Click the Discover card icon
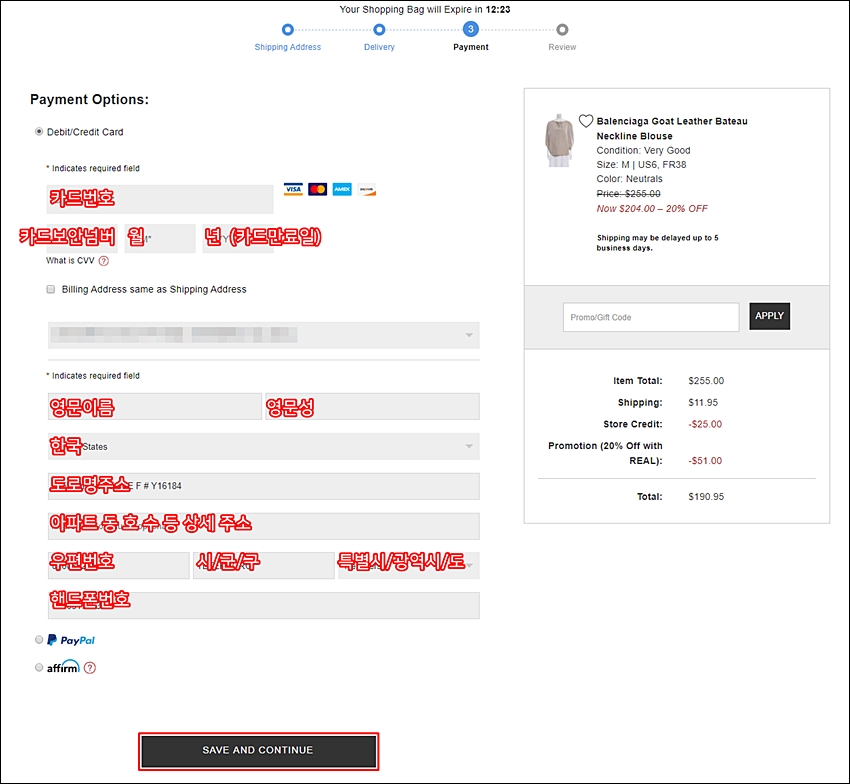Viewport: 850px width, 784px height. pos(366,189)
